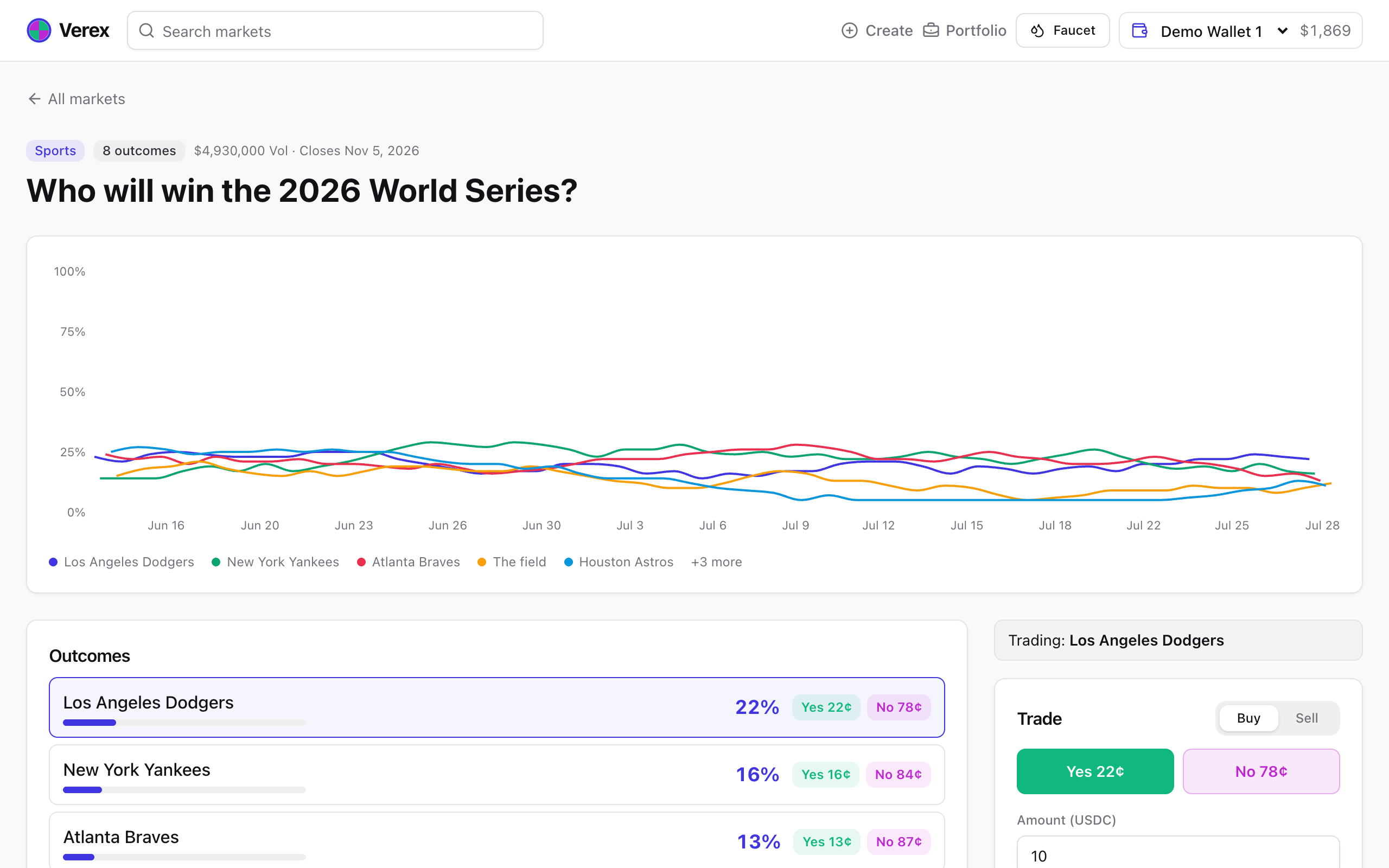
Task: Select the New York Yankees outcome row
Action: coord(496,775)
